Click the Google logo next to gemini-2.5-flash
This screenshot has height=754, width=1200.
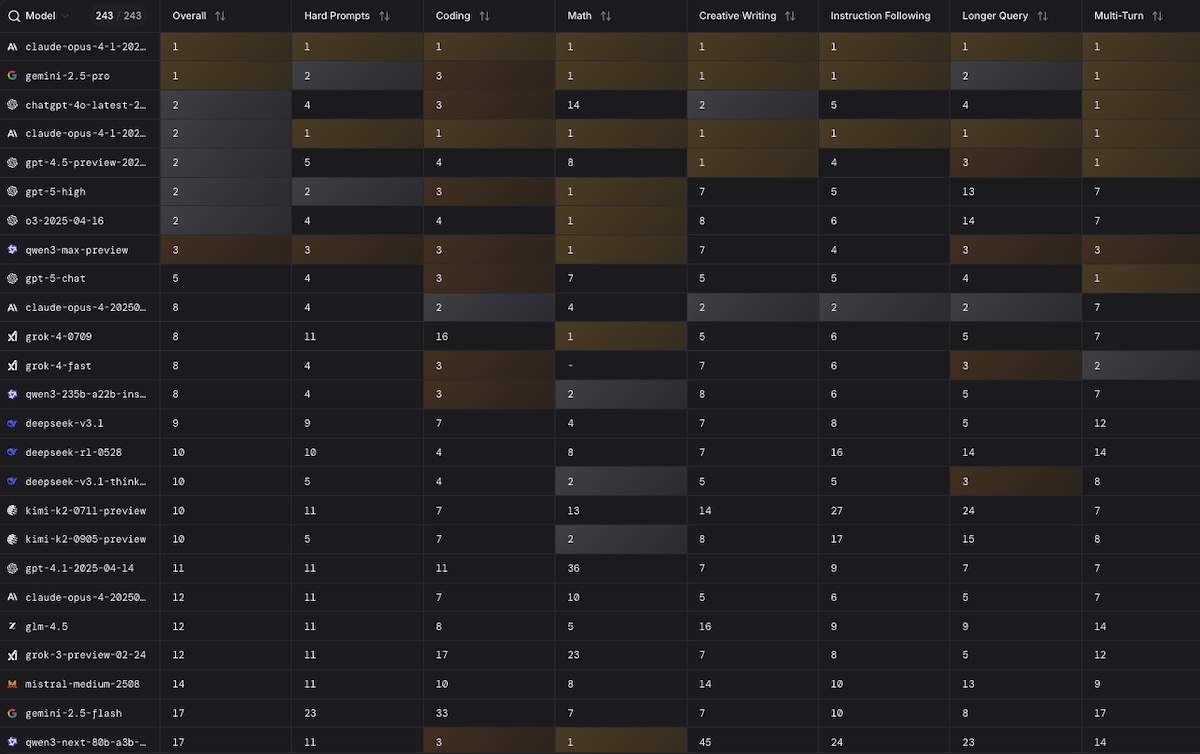click(x=12, y=713)
